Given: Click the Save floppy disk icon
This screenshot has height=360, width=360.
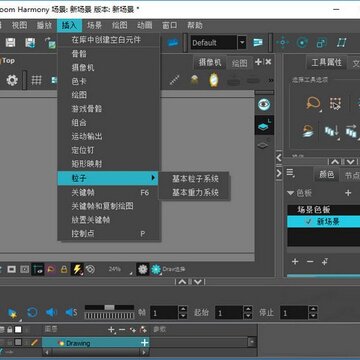Looking at the screenshot, I should tap(10, 43).
